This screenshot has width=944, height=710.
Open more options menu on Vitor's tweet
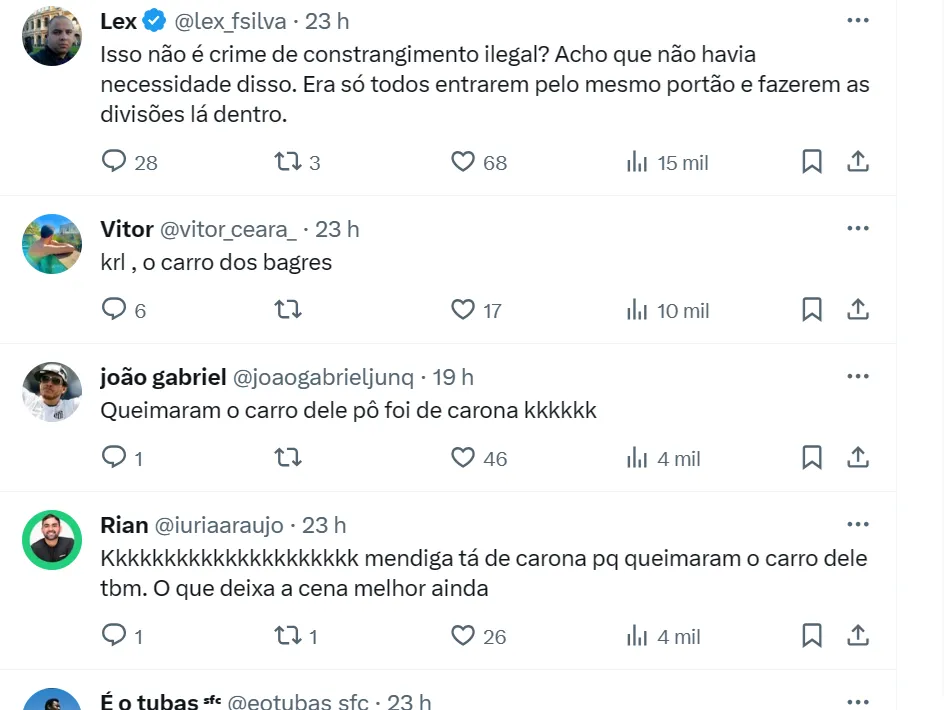pos(857,228)
